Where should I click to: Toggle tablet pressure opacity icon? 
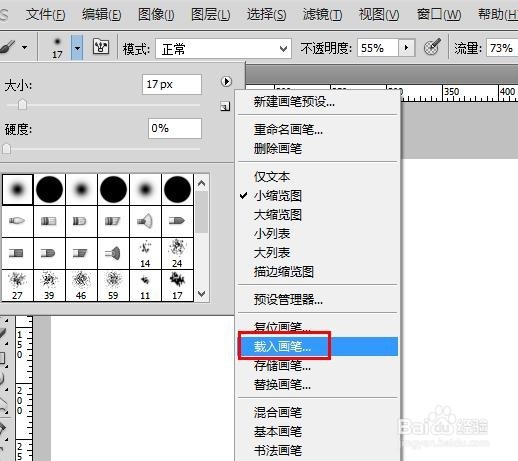coord(433,47)
